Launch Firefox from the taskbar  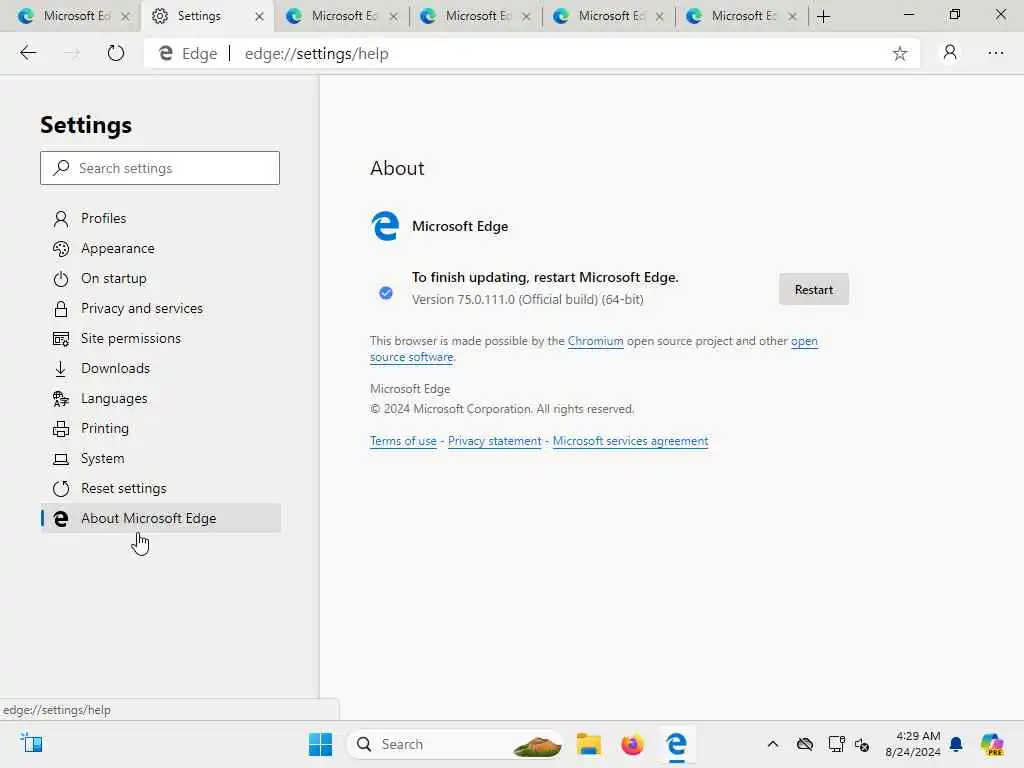coord(632,744)
